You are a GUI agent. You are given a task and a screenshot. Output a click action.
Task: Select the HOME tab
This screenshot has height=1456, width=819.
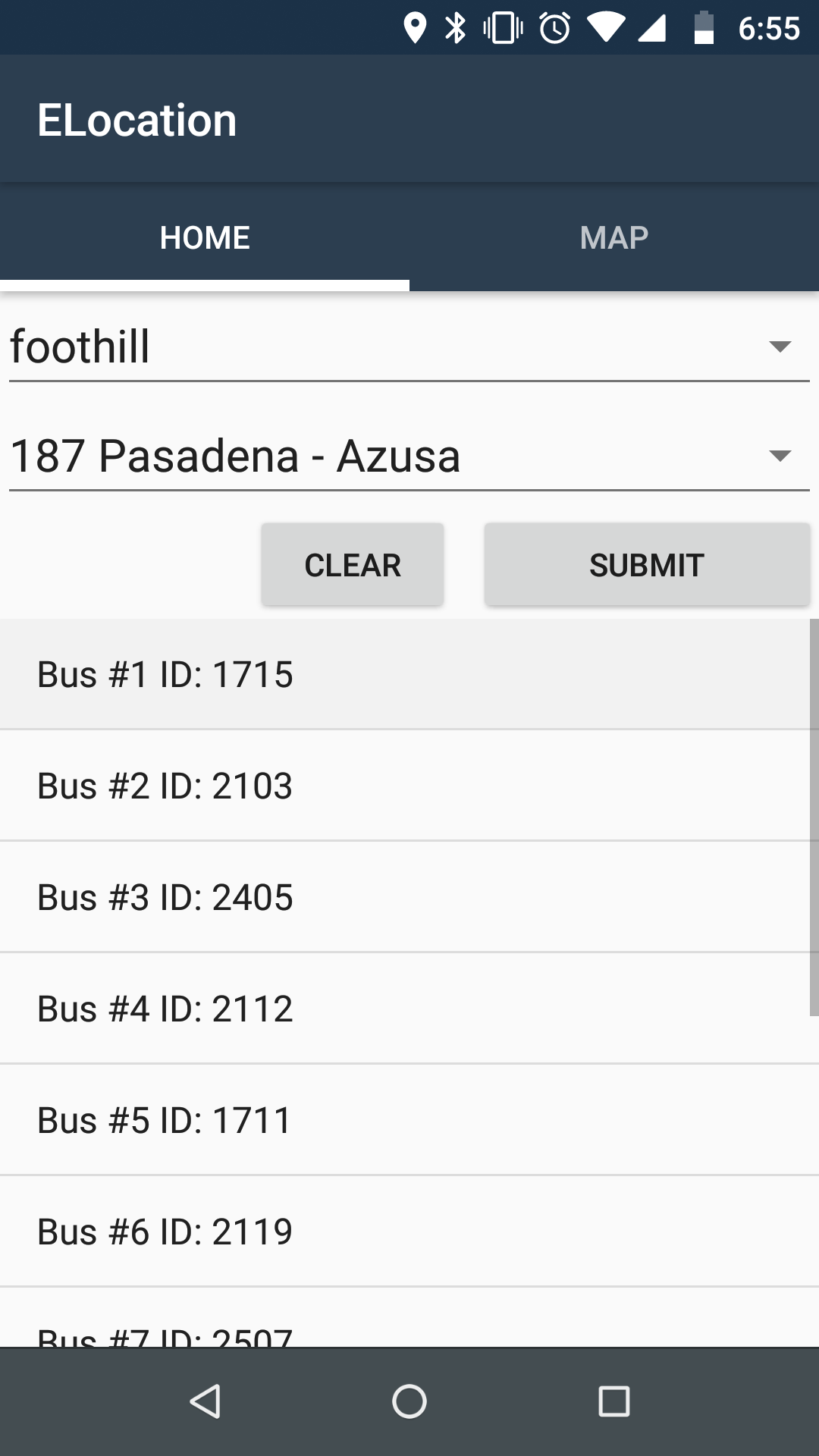205,238
